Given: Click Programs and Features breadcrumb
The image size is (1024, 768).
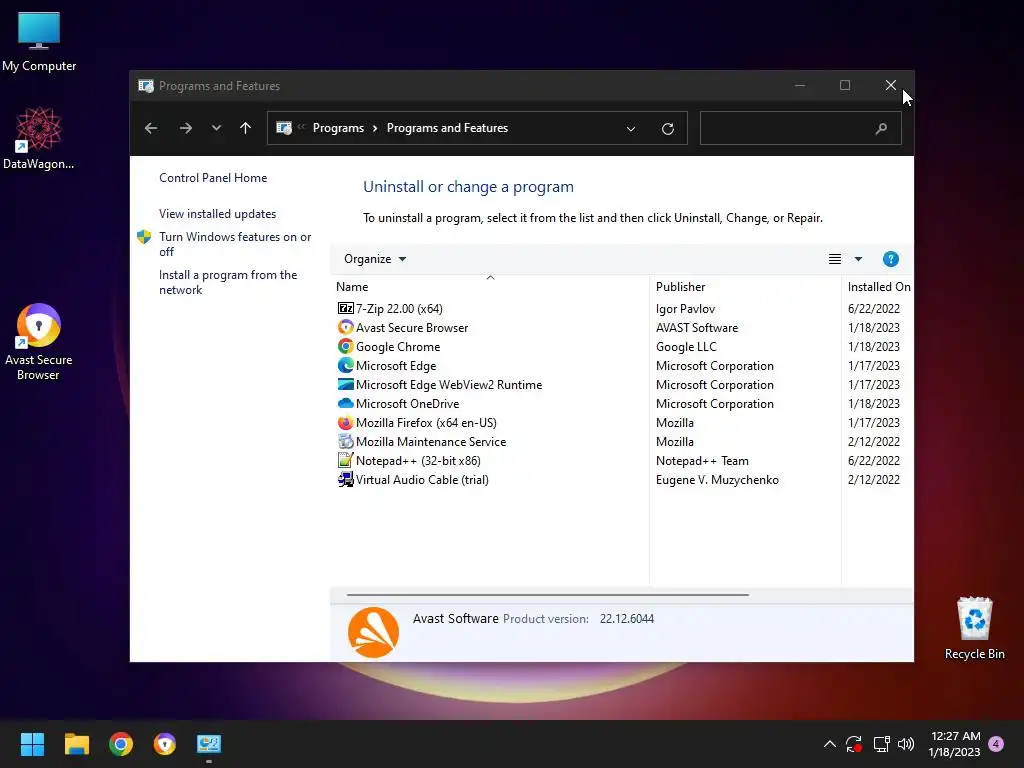Looking at the screenshot, I should (x=447, y=128).
